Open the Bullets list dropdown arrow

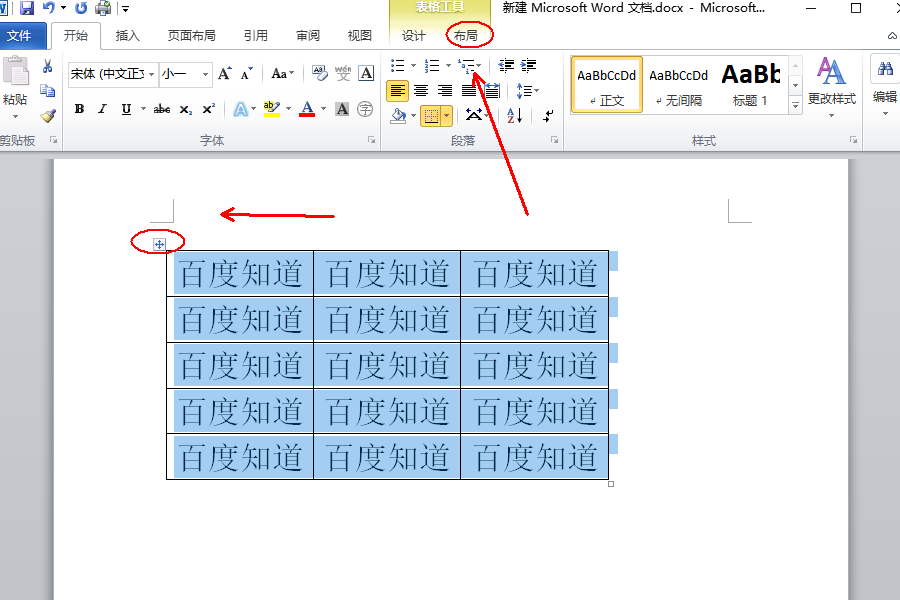tap(413, 65)
